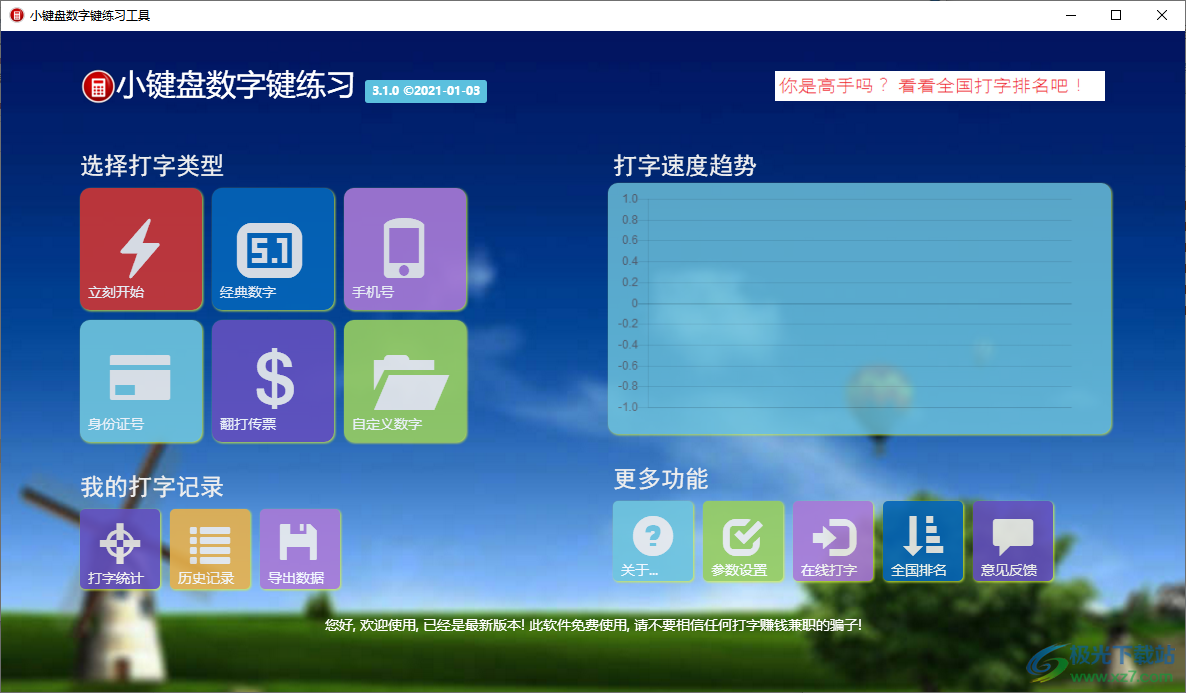The width and height of the screenshot is (1186, 693).
Task: Click the title bar app icon
Action: click(17, 15)
